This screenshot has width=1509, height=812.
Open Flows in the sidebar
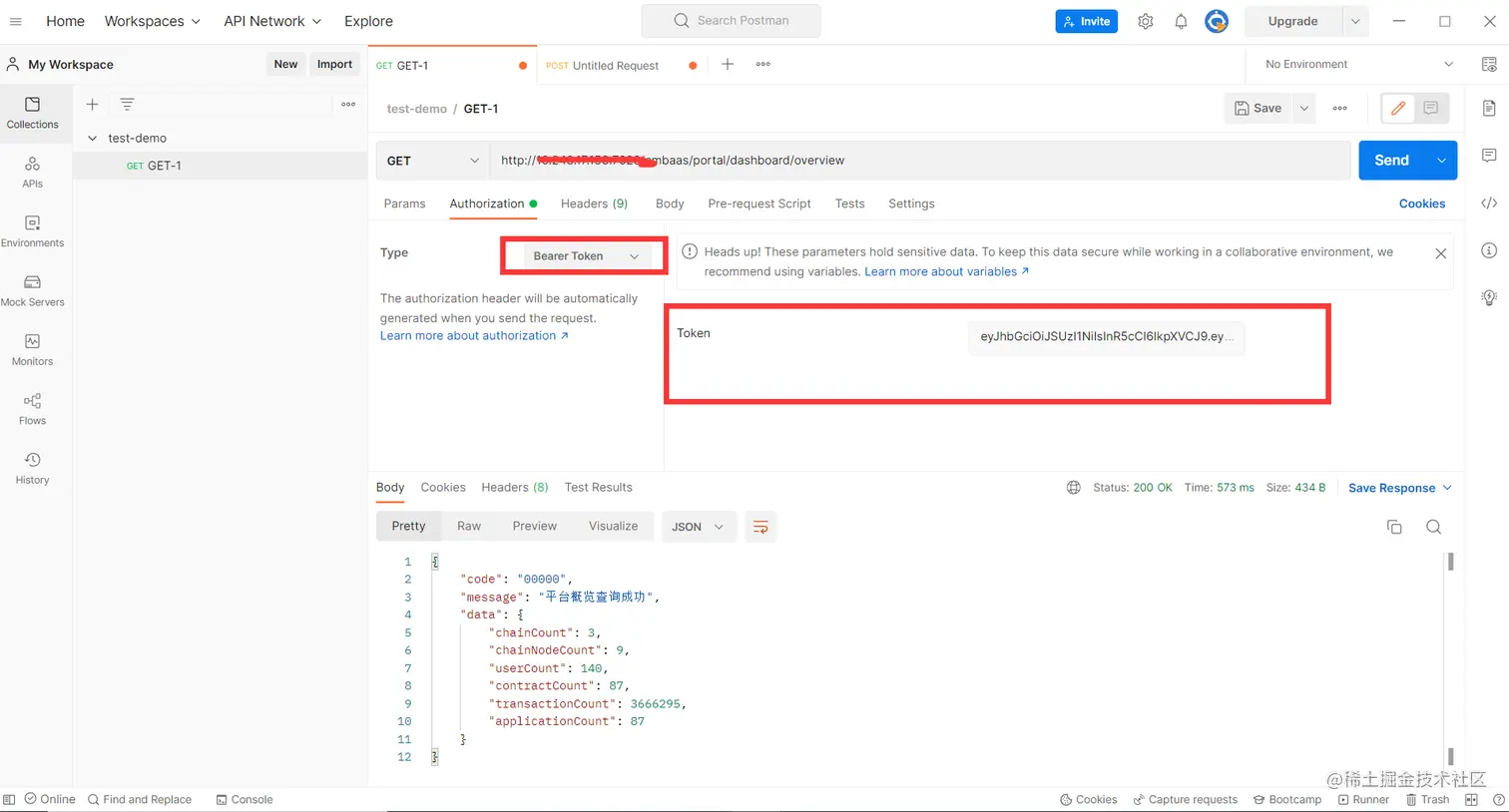pos(33,409)
